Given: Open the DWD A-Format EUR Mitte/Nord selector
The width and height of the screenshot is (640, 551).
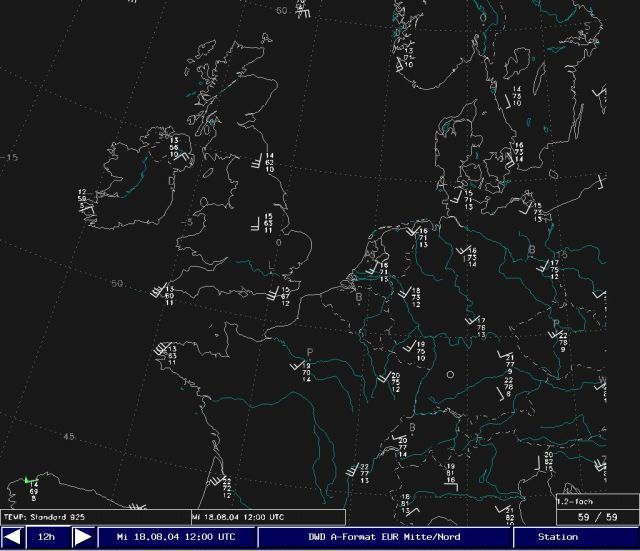Looking at the screenshot, I should tap(385, 537).
